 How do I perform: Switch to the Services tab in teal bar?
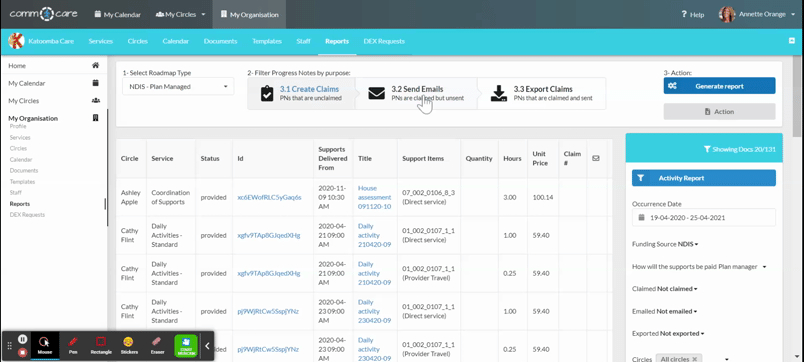100,41
